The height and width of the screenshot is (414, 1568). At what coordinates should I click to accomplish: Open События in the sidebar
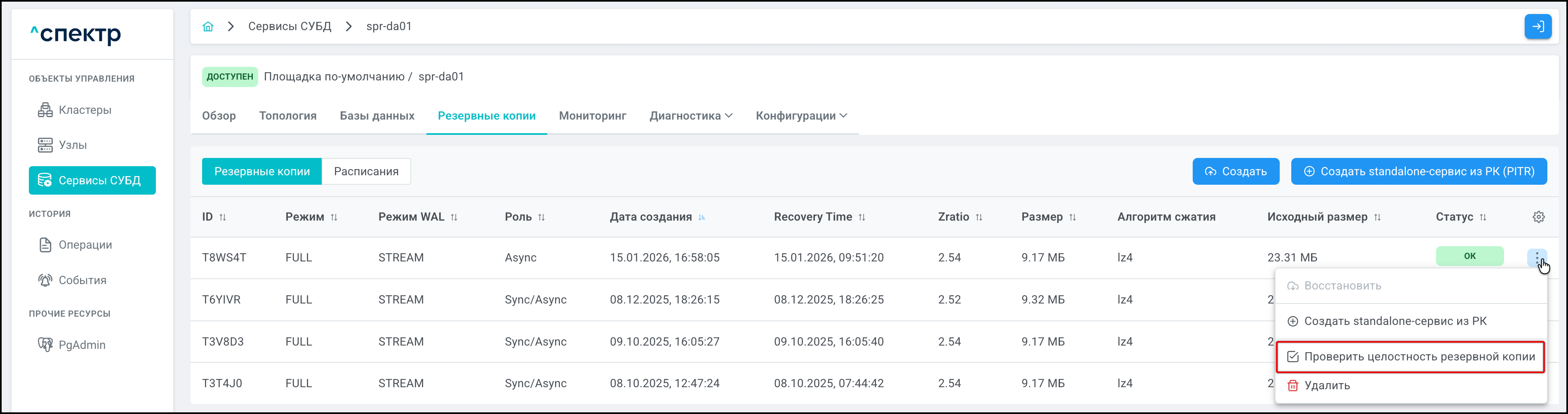pos(82,280)
